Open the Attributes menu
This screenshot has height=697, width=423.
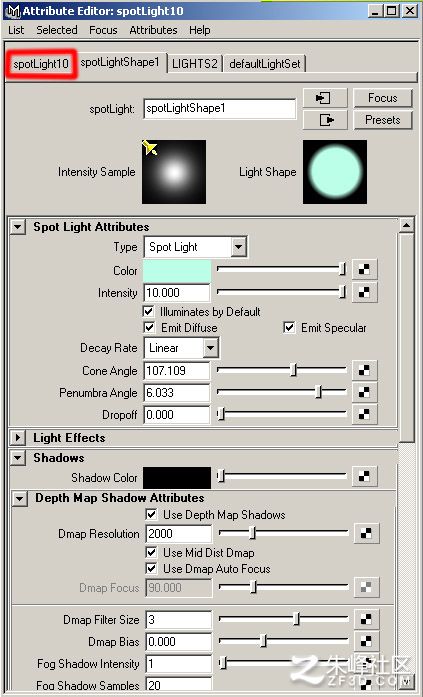pos(153,30)
